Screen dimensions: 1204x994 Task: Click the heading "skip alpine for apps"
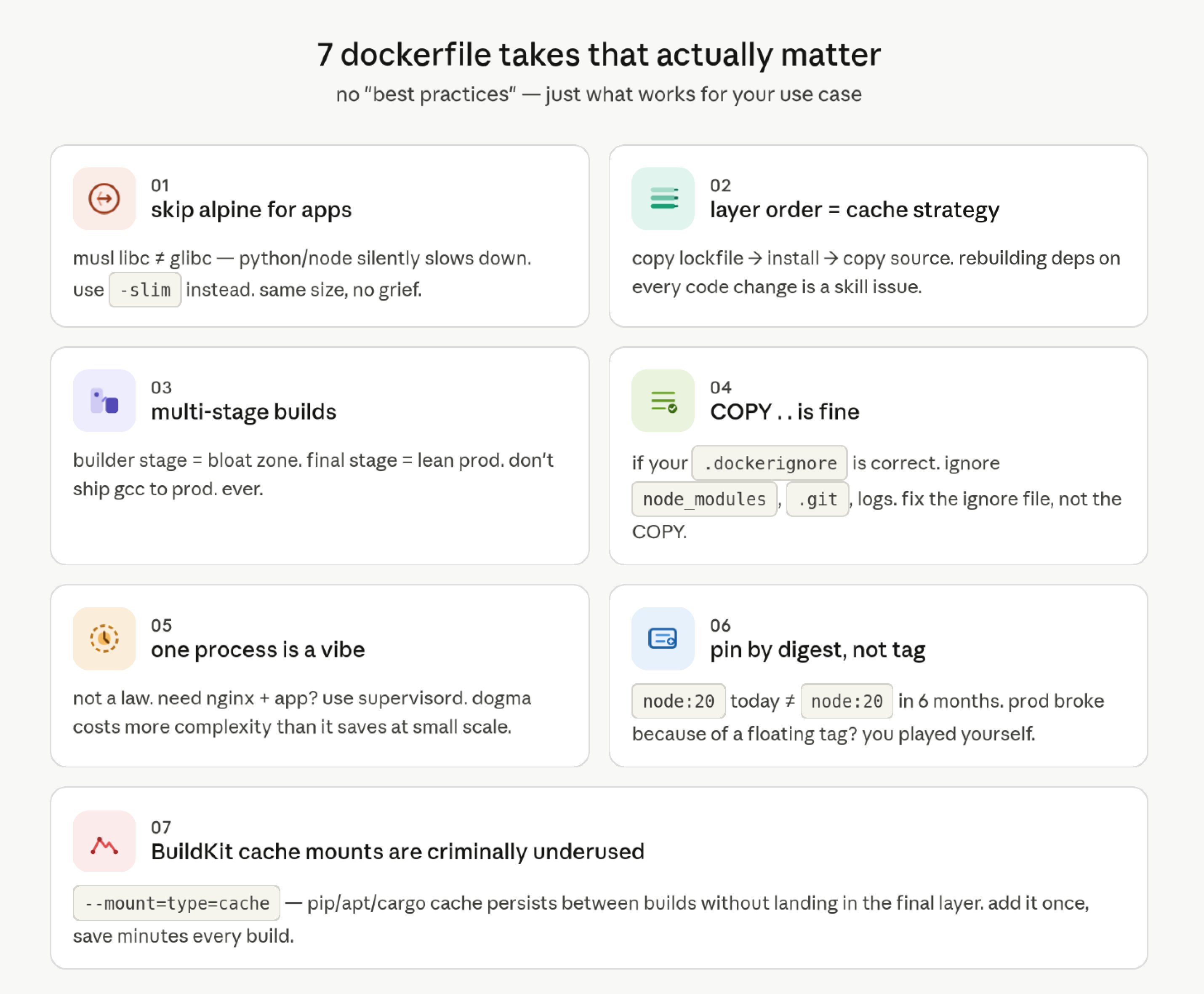[x=251, y=210]
